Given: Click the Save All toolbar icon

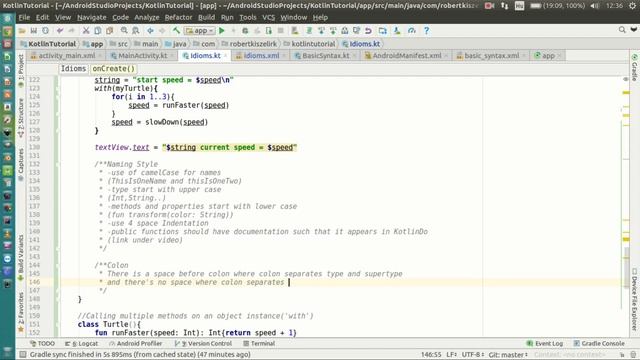Looking at the screenshot, I should click(34, 31).
